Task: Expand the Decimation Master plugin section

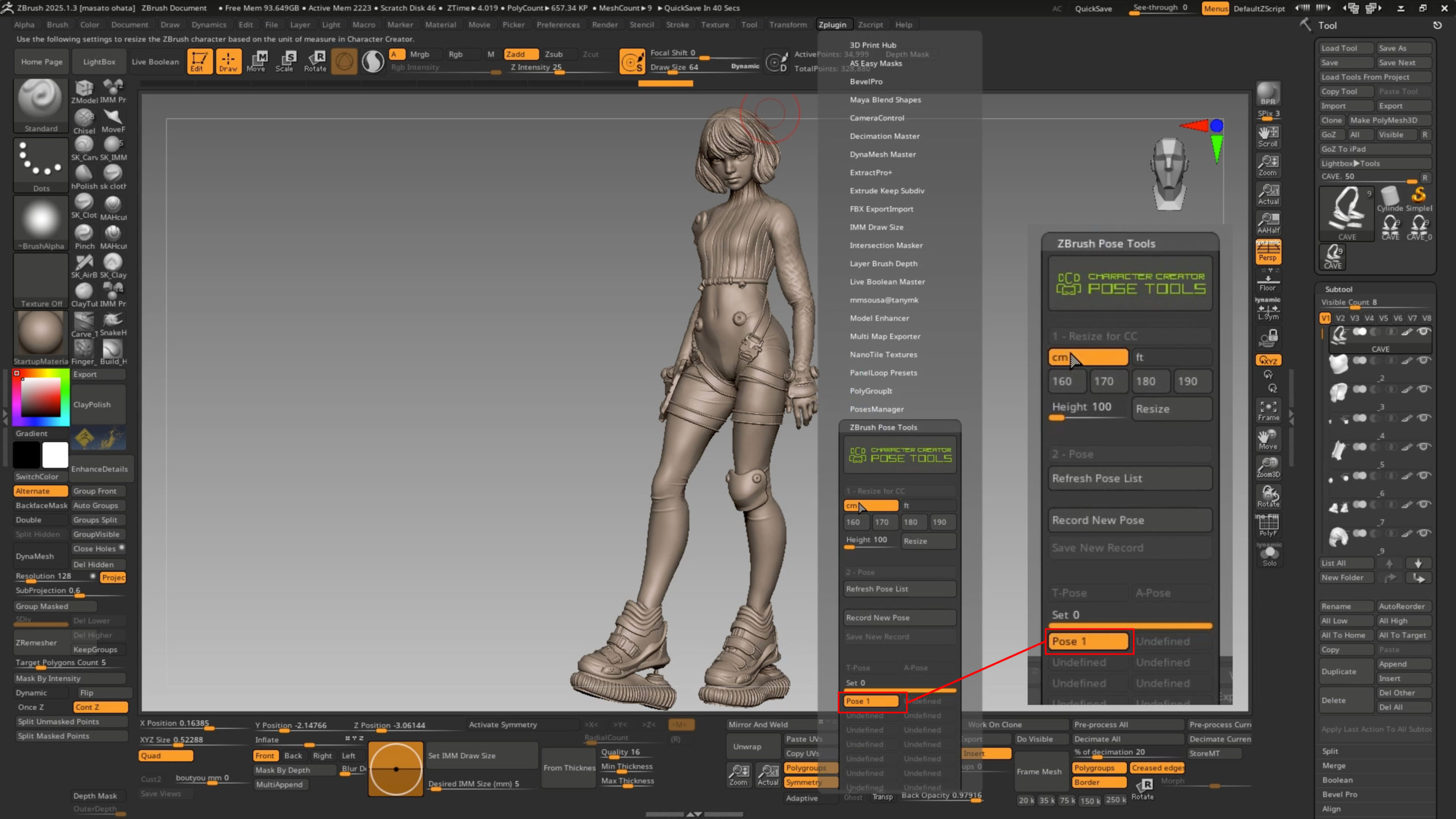Action: tap(884, 136)
